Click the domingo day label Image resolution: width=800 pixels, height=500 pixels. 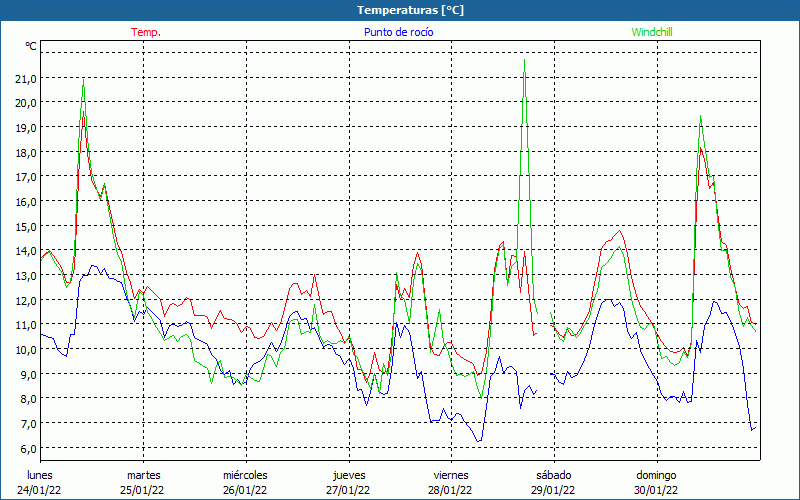656,475
